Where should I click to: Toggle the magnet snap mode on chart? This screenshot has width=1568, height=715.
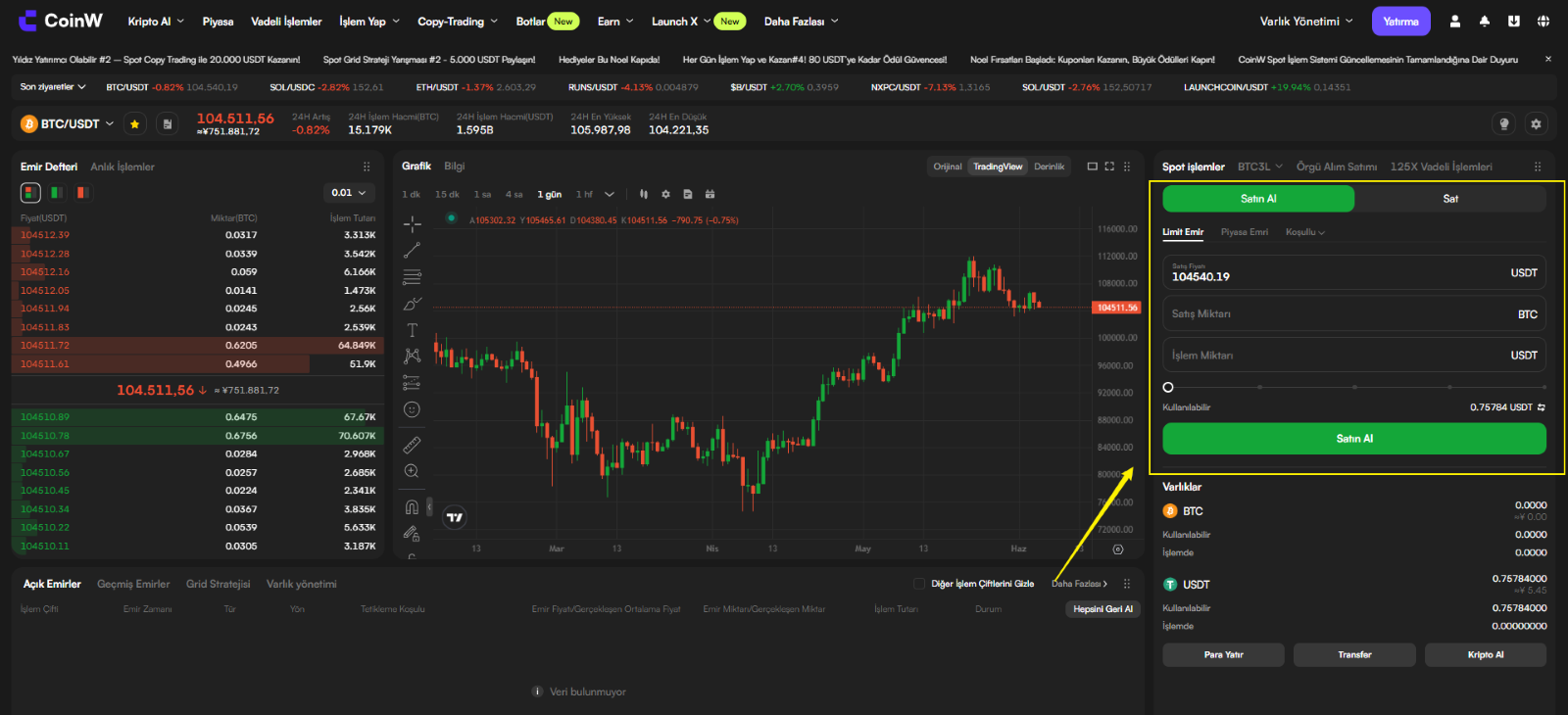pyautogui.click(x=412, y=506)
